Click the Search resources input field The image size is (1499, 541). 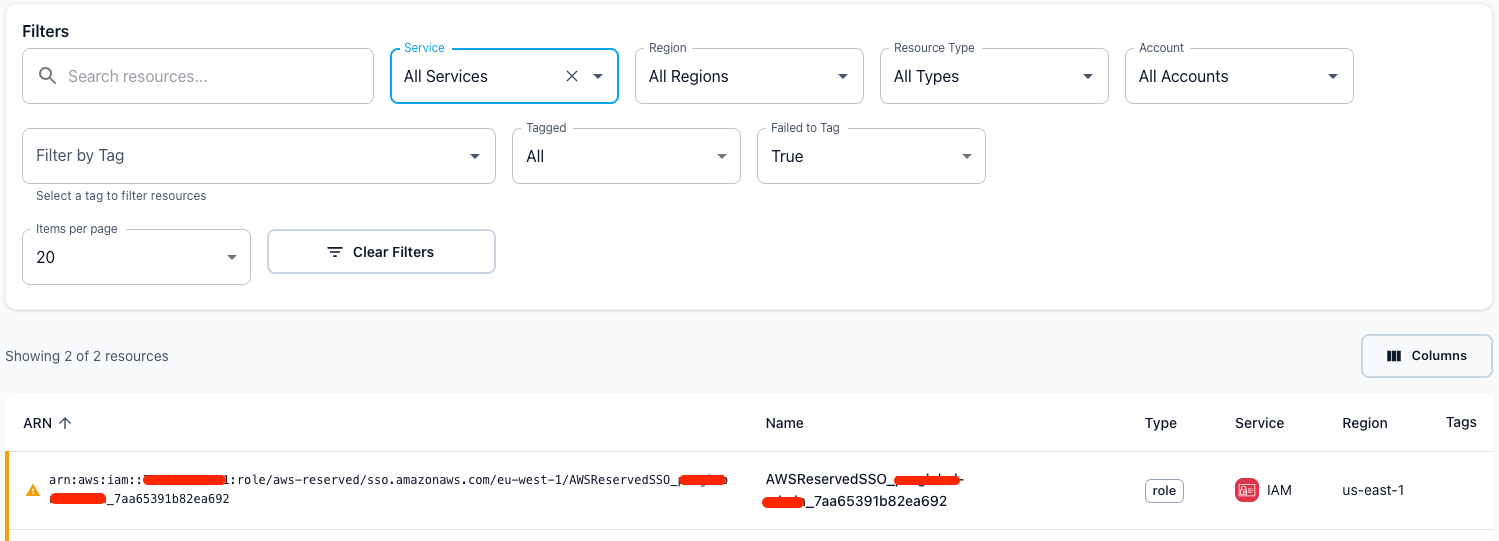click(198, 76)
